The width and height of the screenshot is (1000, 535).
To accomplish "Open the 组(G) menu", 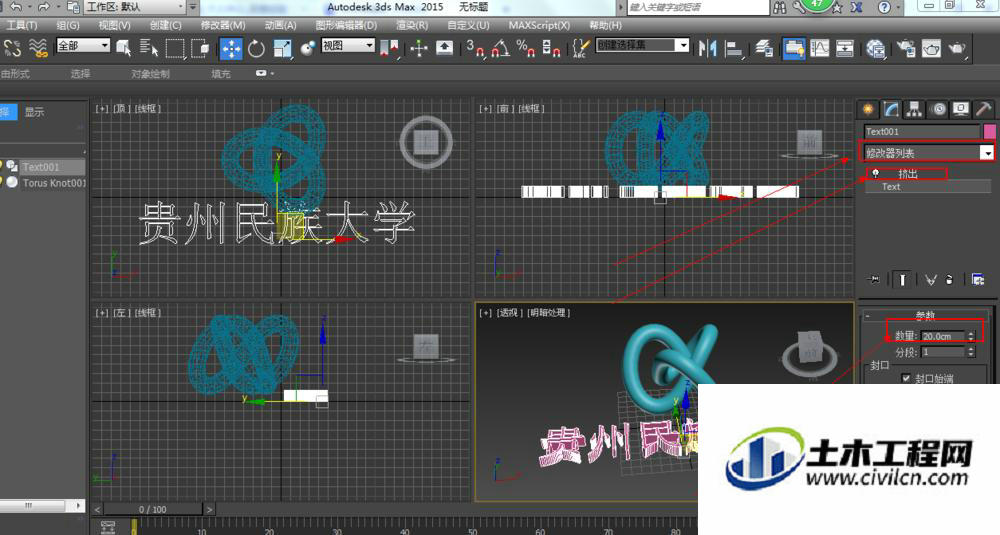I will pos(68,25).
